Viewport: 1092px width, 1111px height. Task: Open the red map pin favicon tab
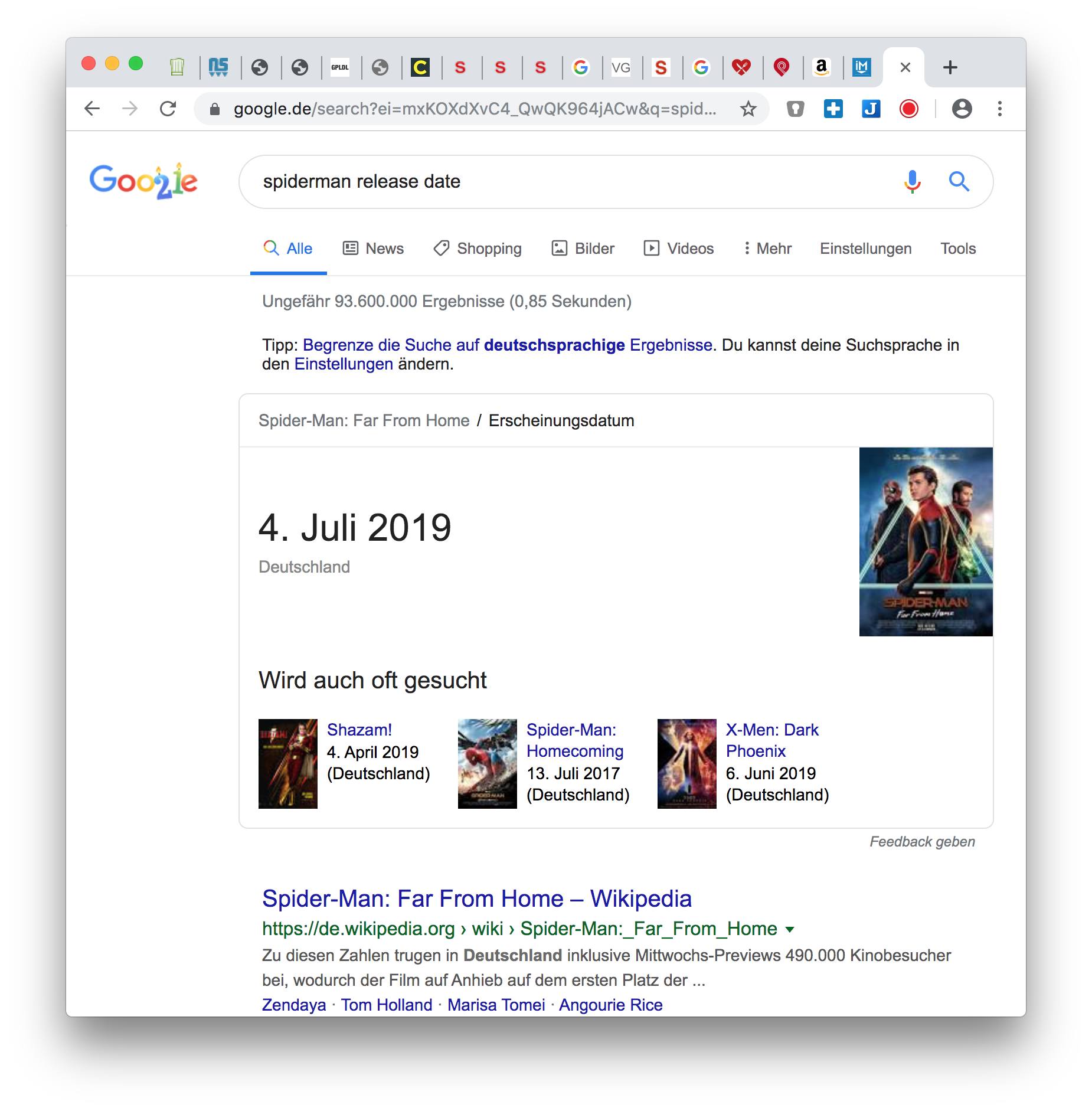coord(782,67)
